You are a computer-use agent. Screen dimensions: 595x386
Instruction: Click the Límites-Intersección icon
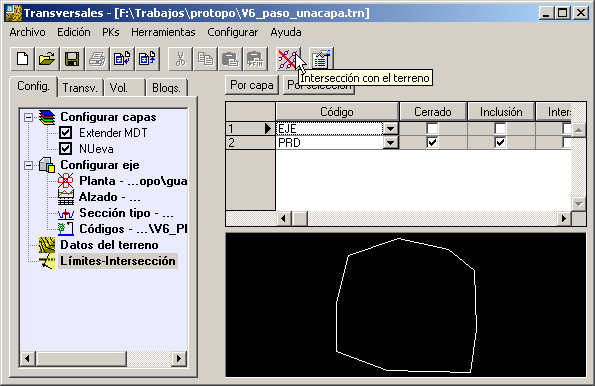point(47,262)
